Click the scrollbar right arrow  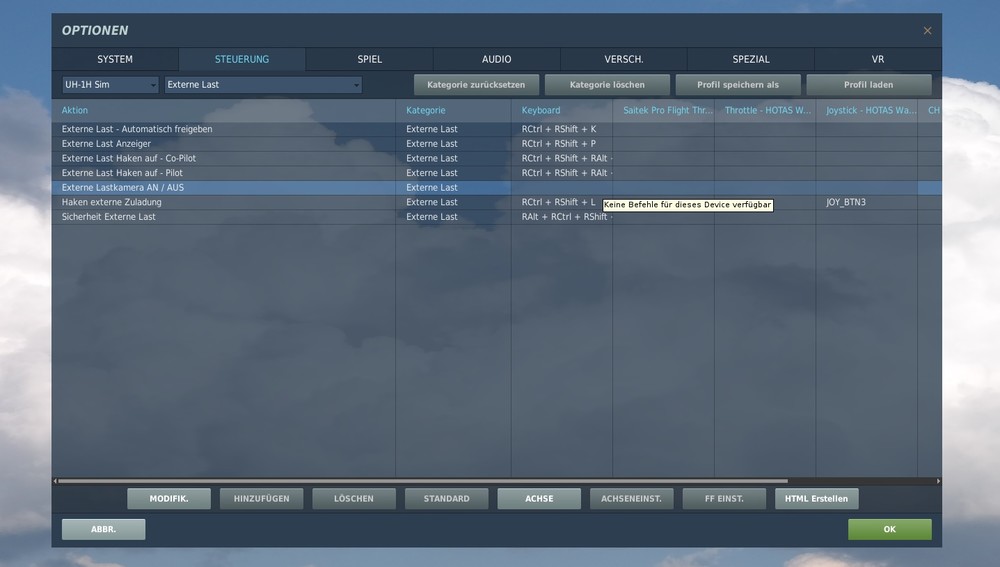(938, 481)
